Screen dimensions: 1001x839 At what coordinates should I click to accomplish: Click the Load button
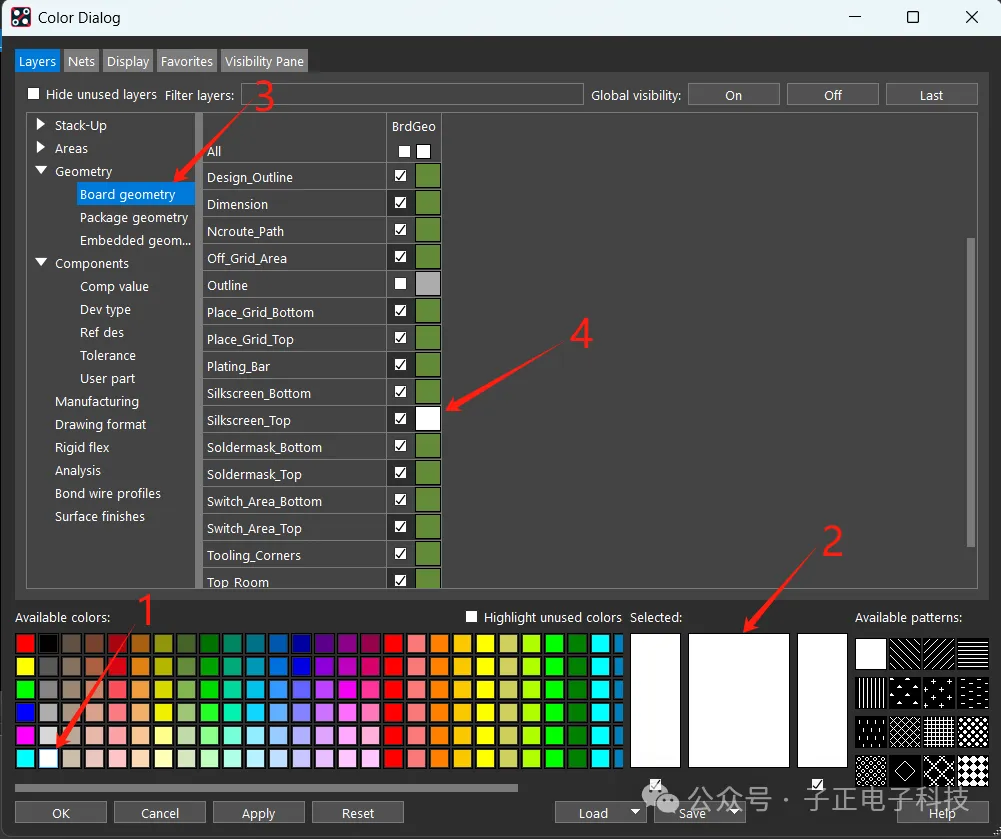point(593,813)
